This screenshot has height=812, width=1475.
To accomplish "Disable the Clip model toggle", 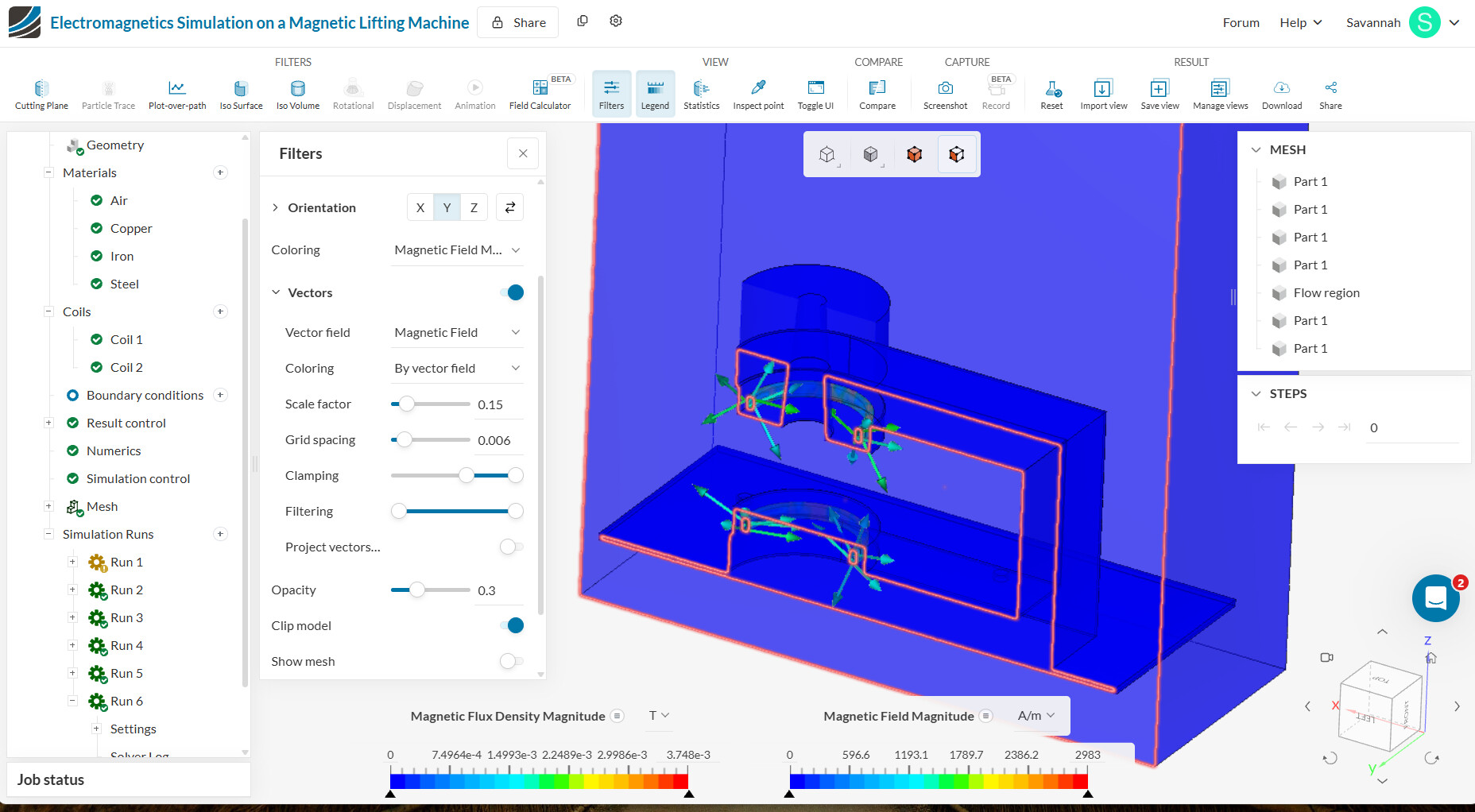I will (512, 625).
